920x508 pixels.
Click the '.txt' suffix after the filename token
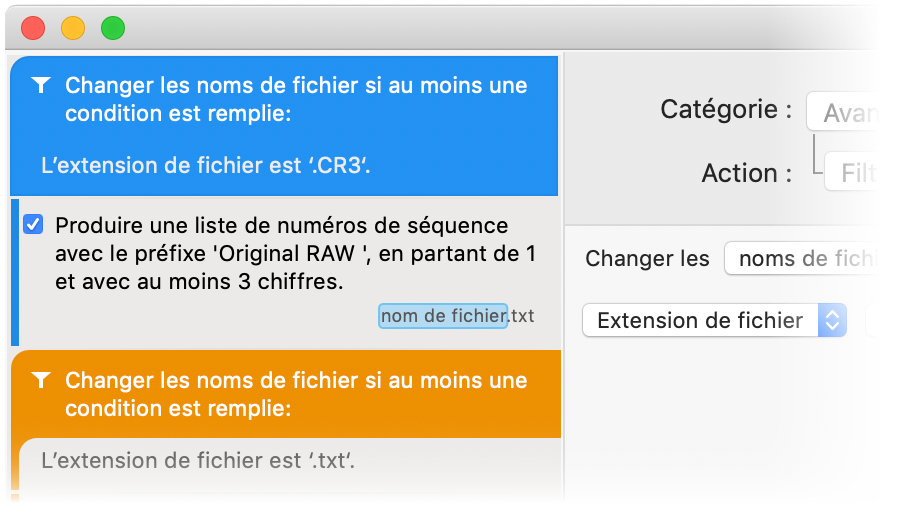[x=522, y=316]
